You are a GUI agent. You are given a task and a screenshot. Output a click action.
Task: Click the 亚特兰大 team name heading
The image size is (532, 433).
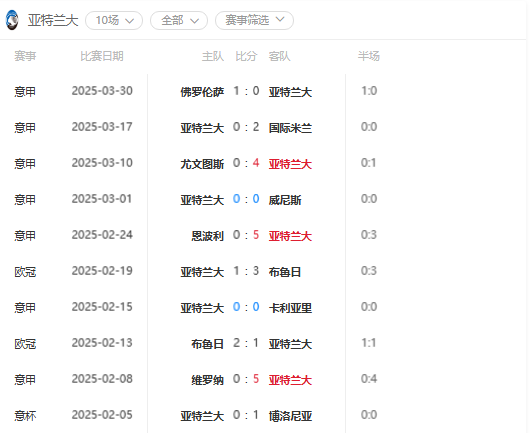[x=53, y=20]
